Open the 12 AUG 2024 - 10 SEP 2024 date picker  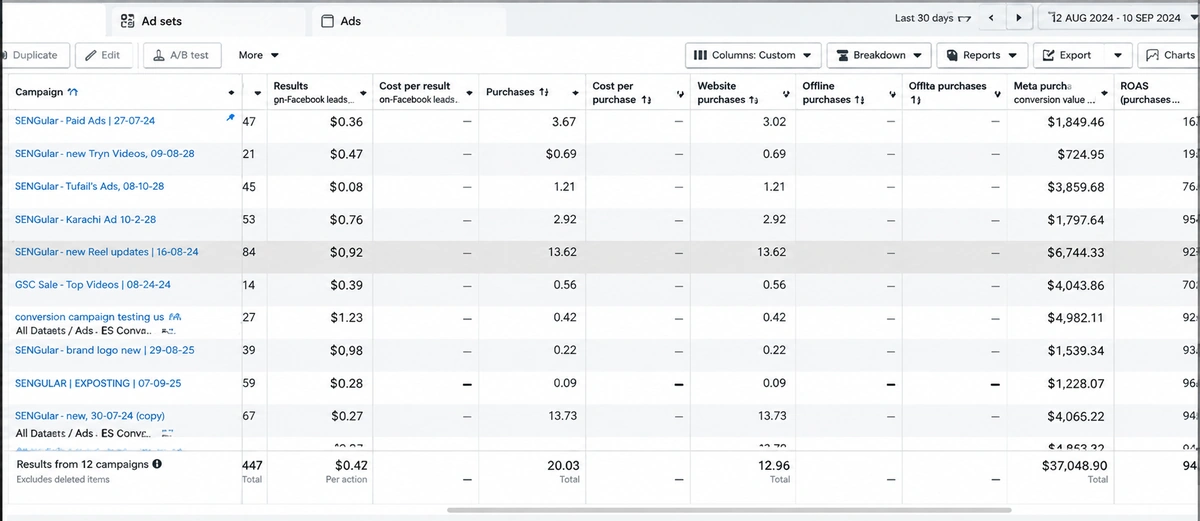pos(1118,18)
